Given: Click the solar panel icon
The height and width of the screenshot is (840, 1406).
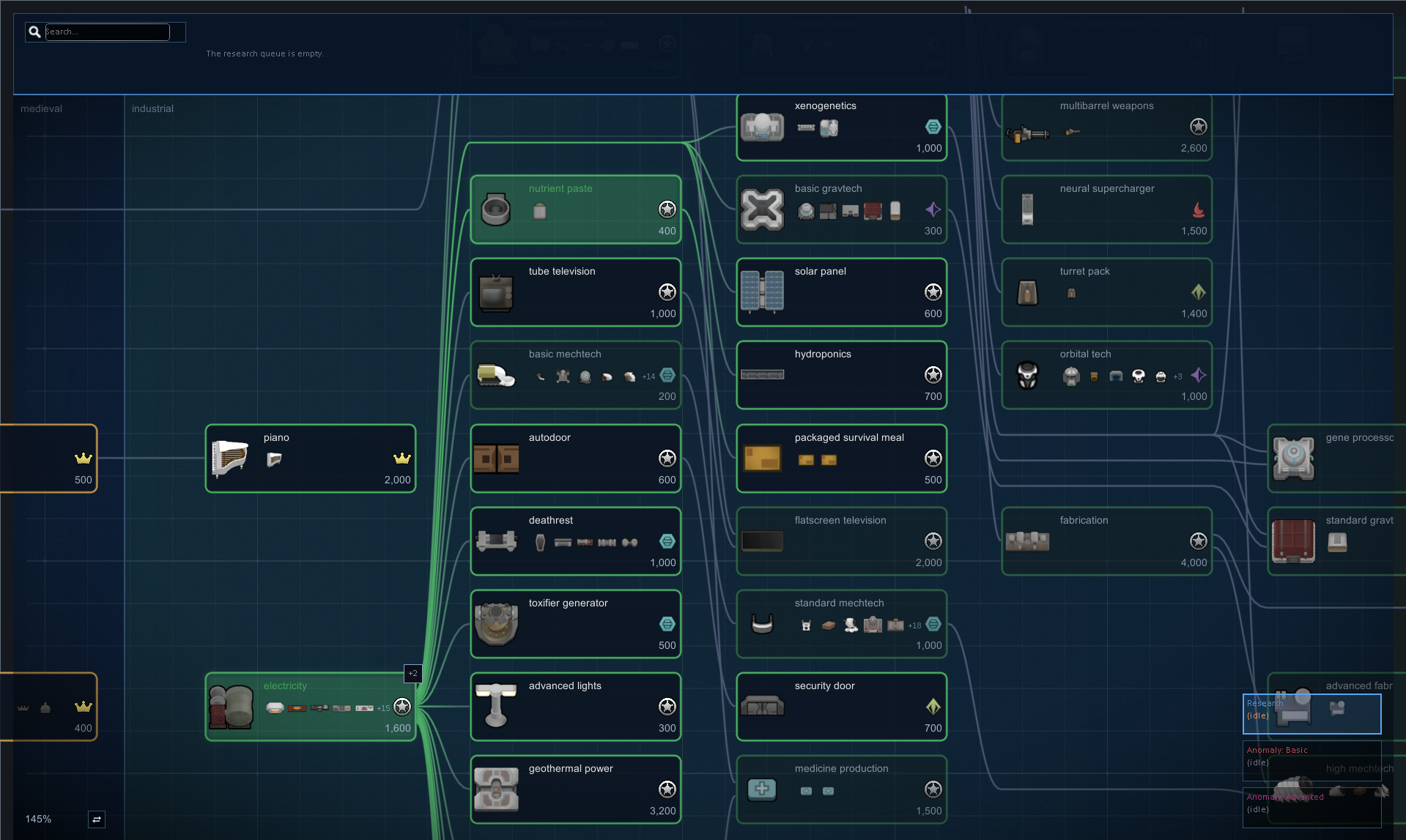Looking at the screenshot, I should 762,292.
